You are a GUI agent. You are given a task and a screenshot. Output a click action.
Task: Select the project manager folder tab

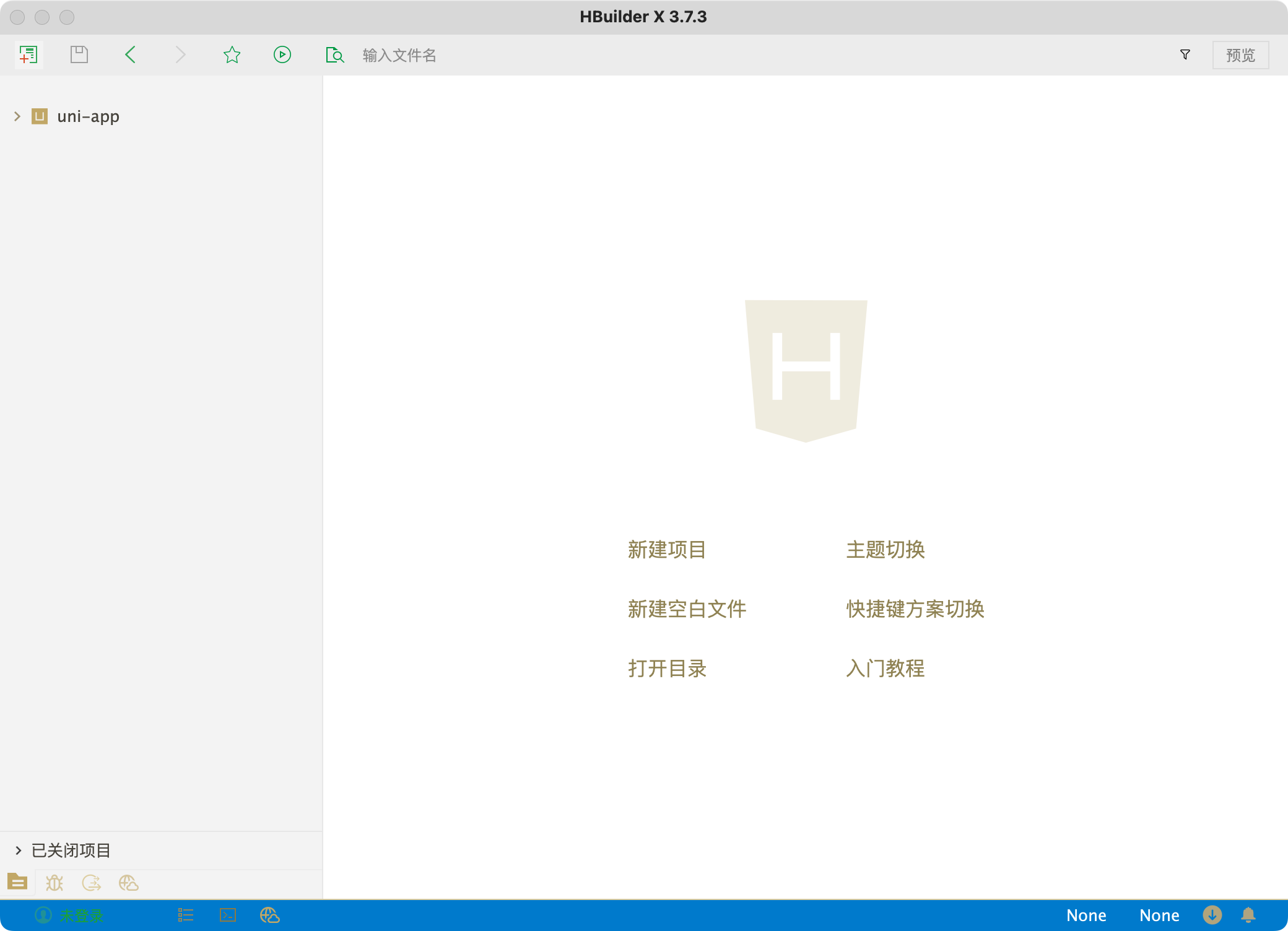(x=17, y=883)
